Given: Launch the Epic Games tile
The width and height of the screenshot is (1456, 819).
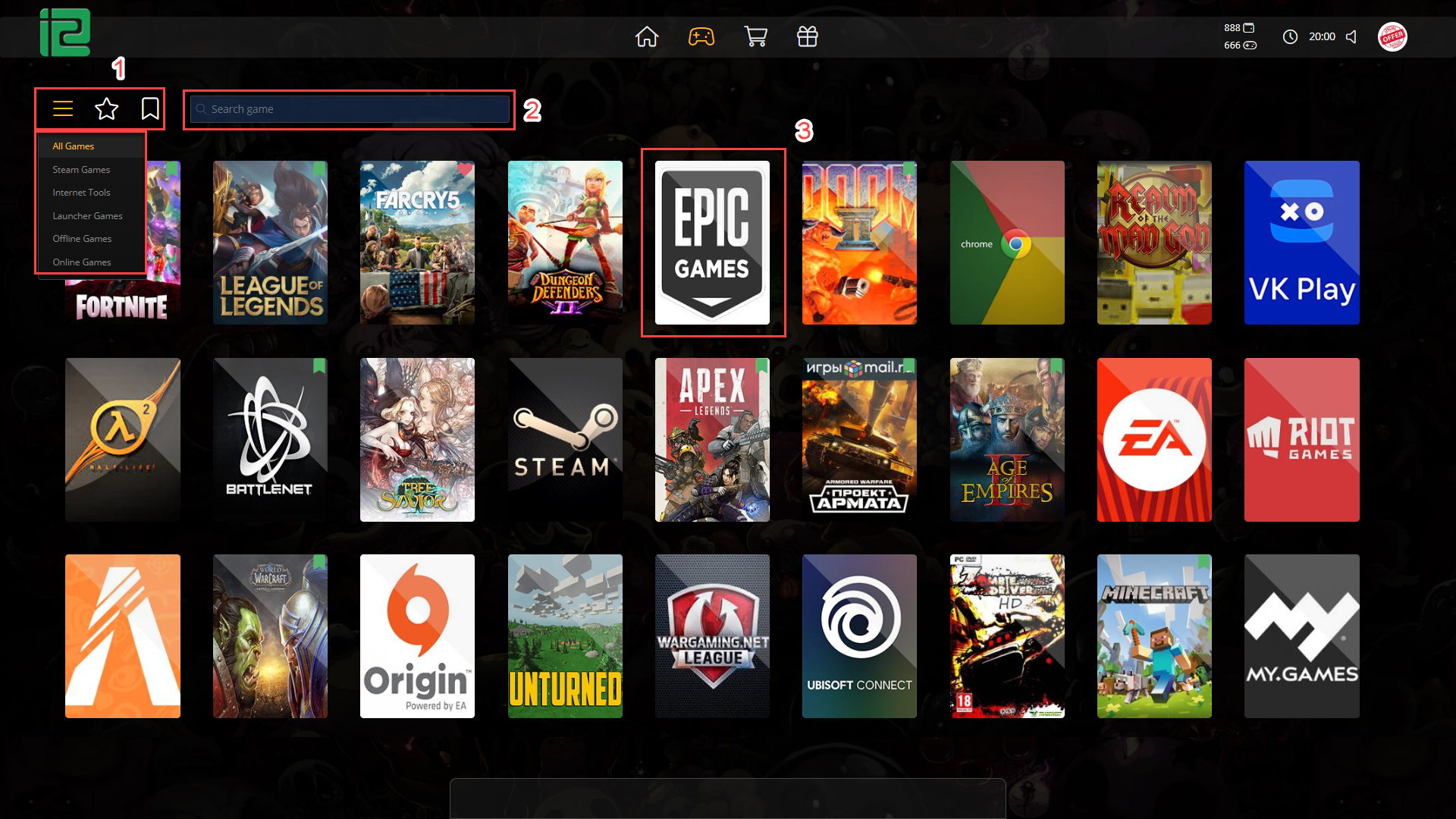Looking at the screenshot, I should [x=712, y=243].
